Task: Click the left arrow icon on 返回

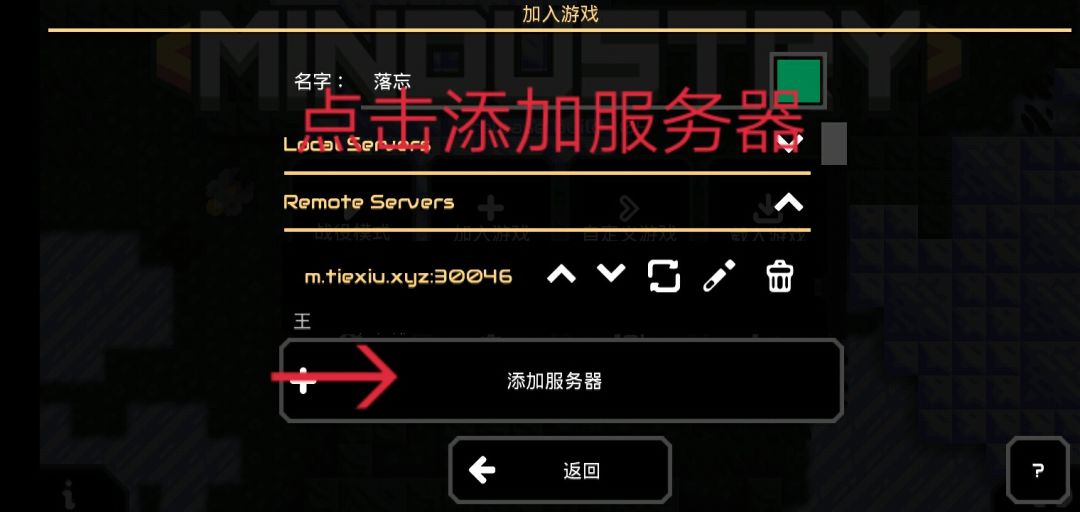Action: tap(482, 471)
